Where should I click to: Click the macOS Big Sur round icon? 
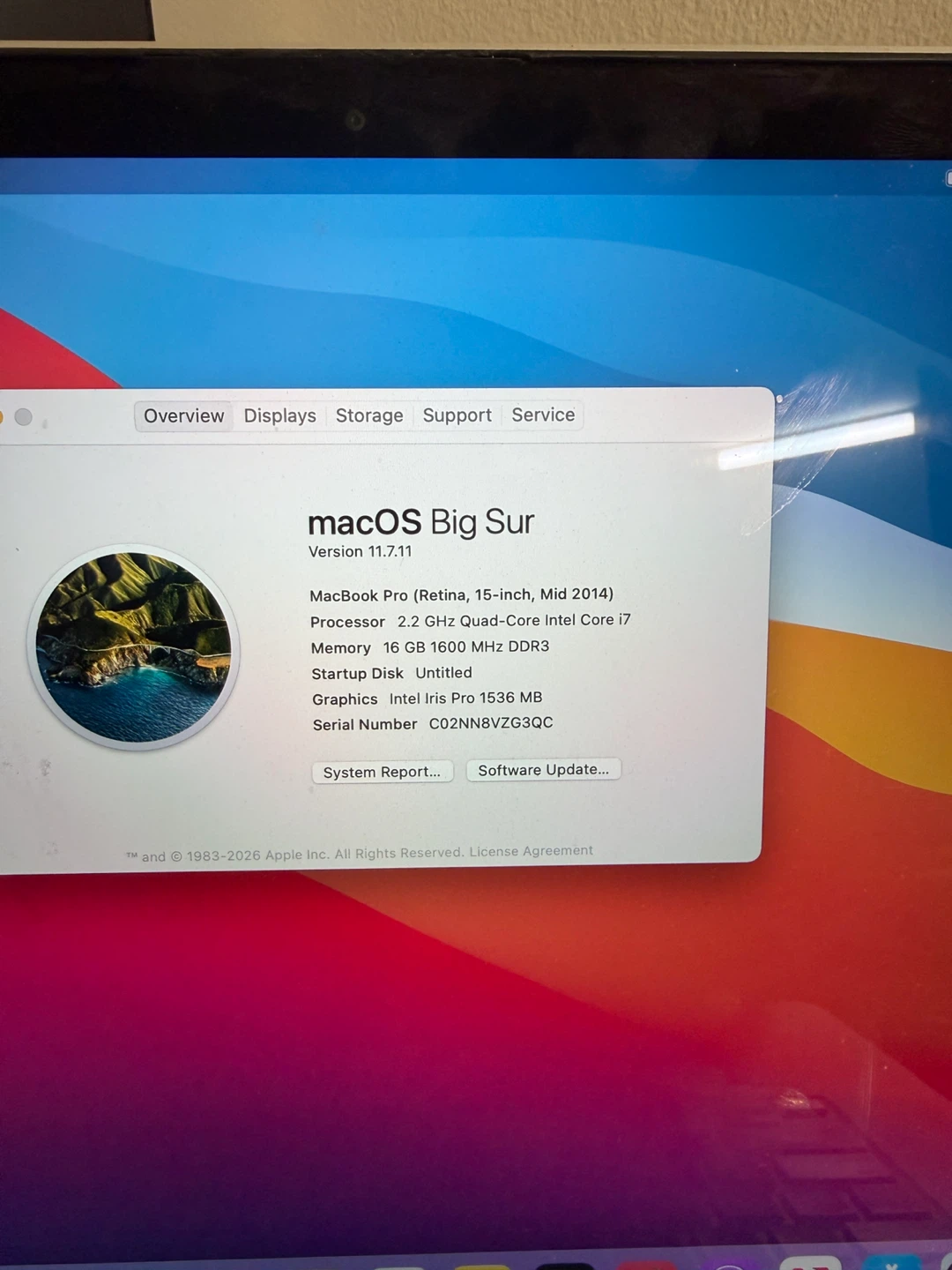(133, 647)
